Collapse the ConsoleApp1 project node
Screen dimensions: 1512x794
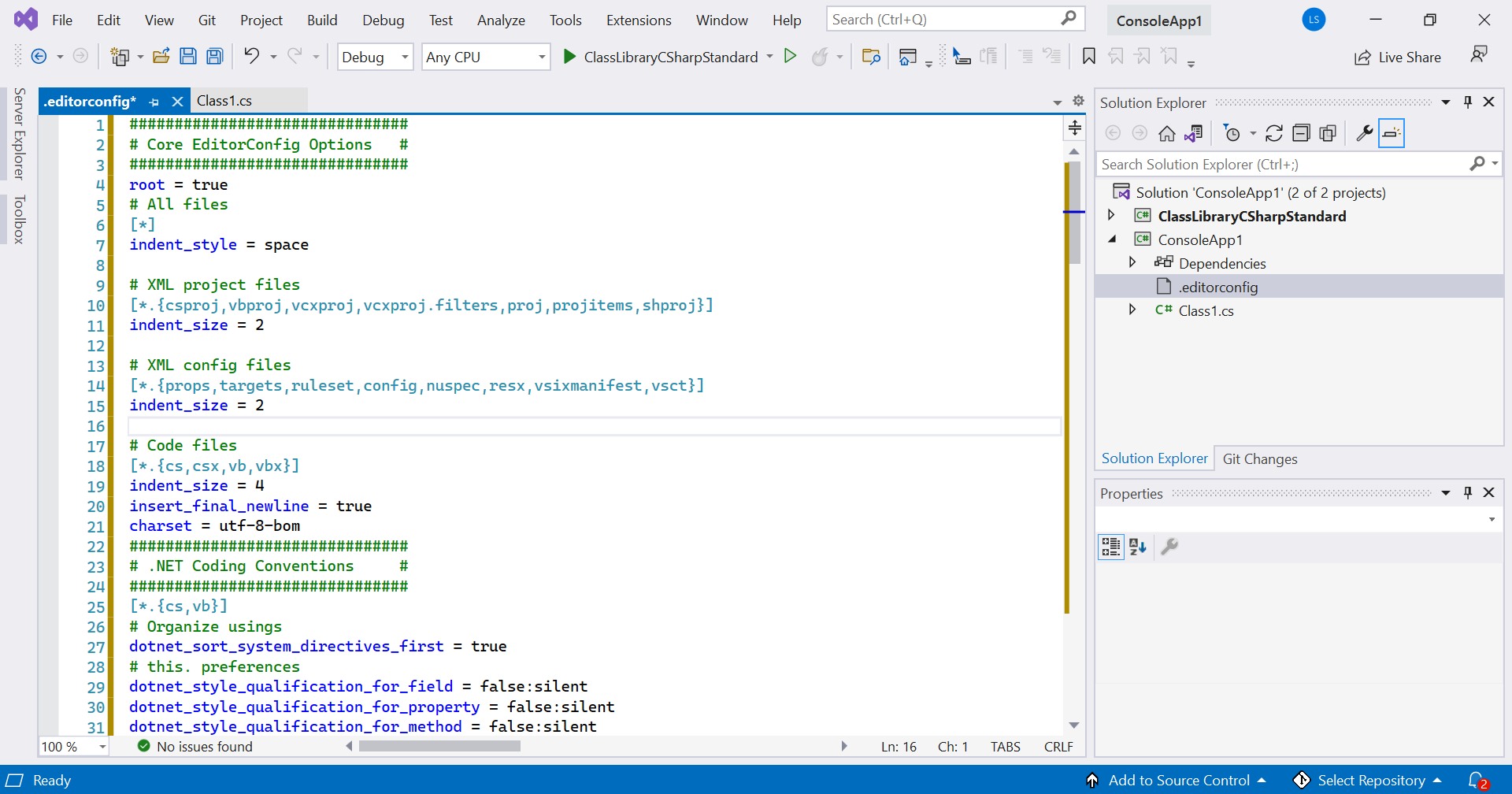pos(1113,239)
